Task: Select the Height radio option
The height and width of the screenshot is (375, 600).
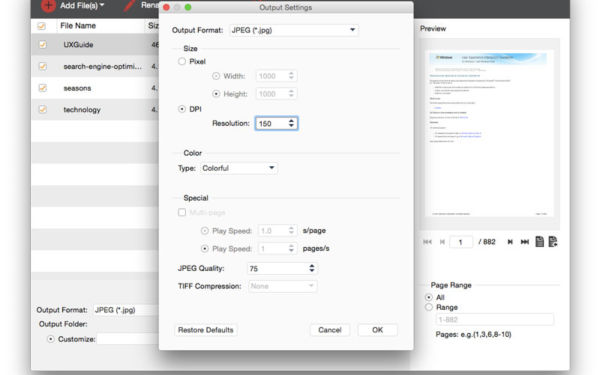Action: (216, 94)
